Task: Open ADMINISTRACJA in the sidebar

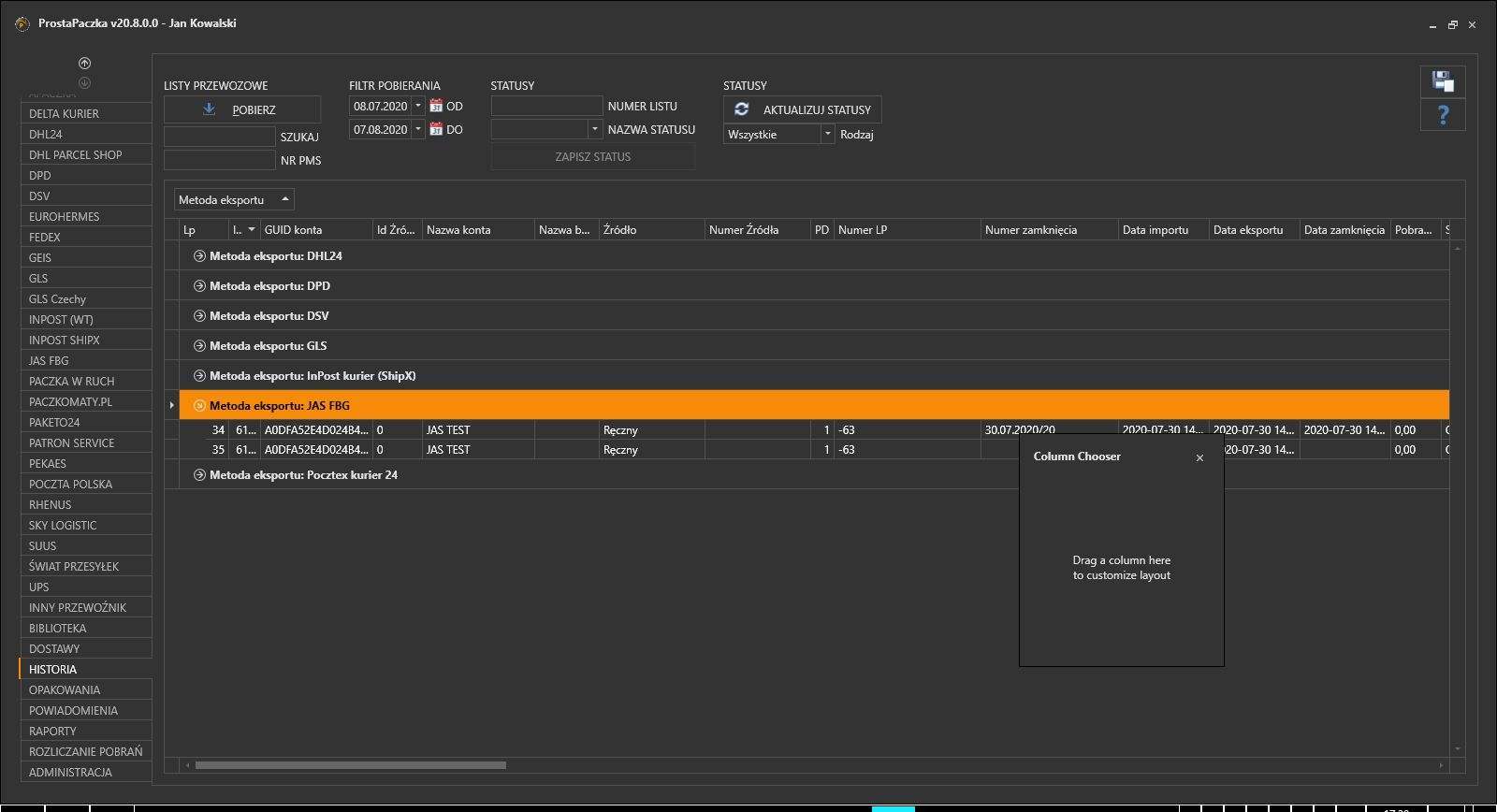Action: 86,772
